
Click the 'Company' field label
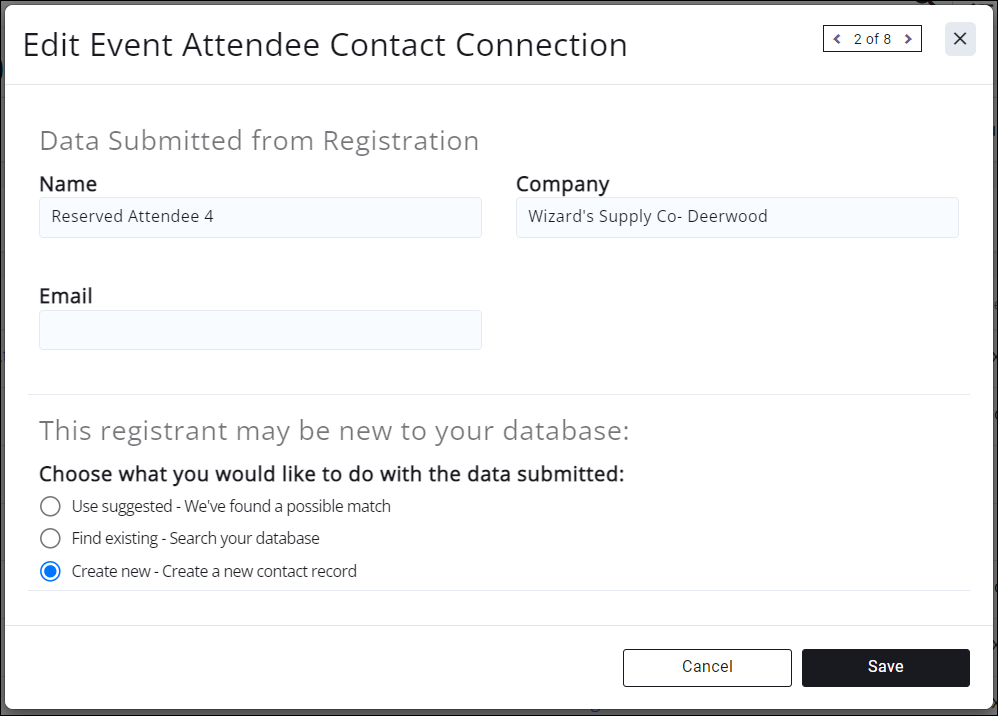pyautogui.click(x=562, y=184)
